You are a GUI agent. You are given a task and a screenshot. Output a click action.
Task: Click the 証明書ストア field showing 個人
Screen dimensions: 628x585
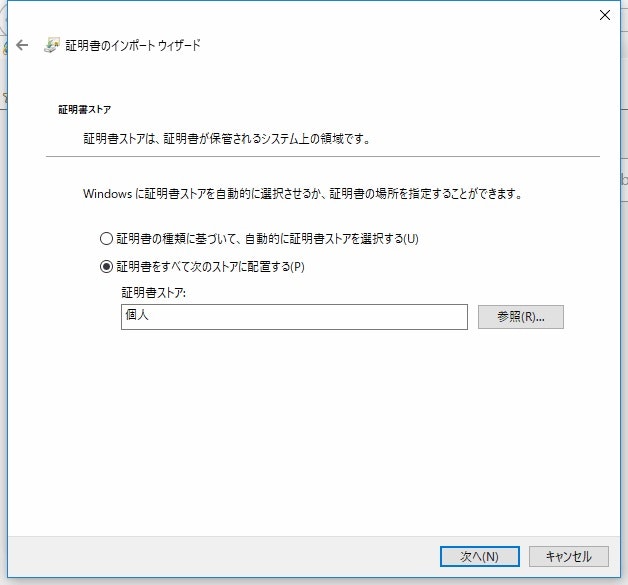tap(294, 317)
